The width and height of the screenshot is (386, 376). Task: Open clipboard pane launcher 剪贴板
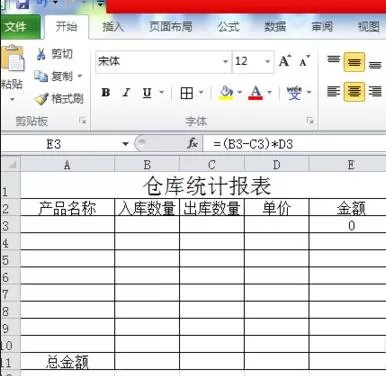(83, 121)
